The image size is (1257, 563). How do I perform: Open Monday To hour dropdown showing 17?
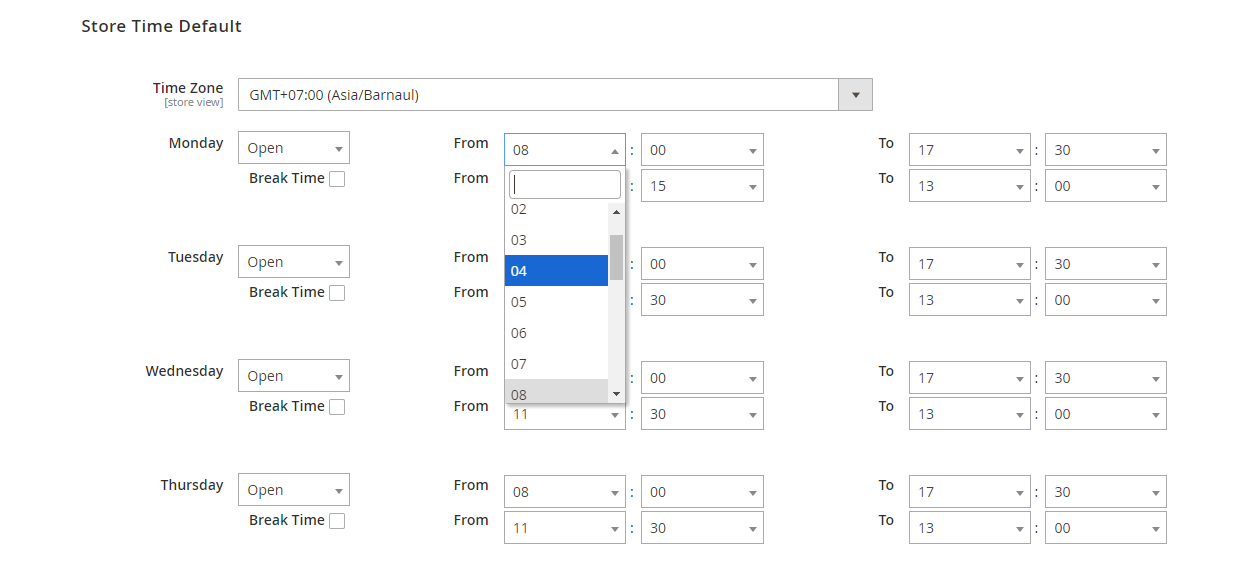969,150
